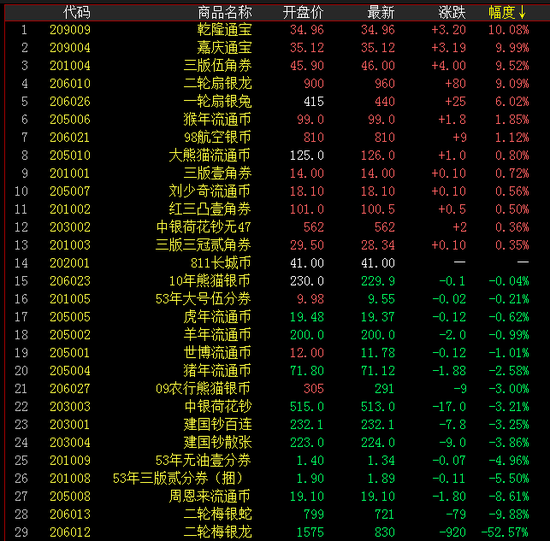
Task: Click code 206010
Action: point(70,84)
